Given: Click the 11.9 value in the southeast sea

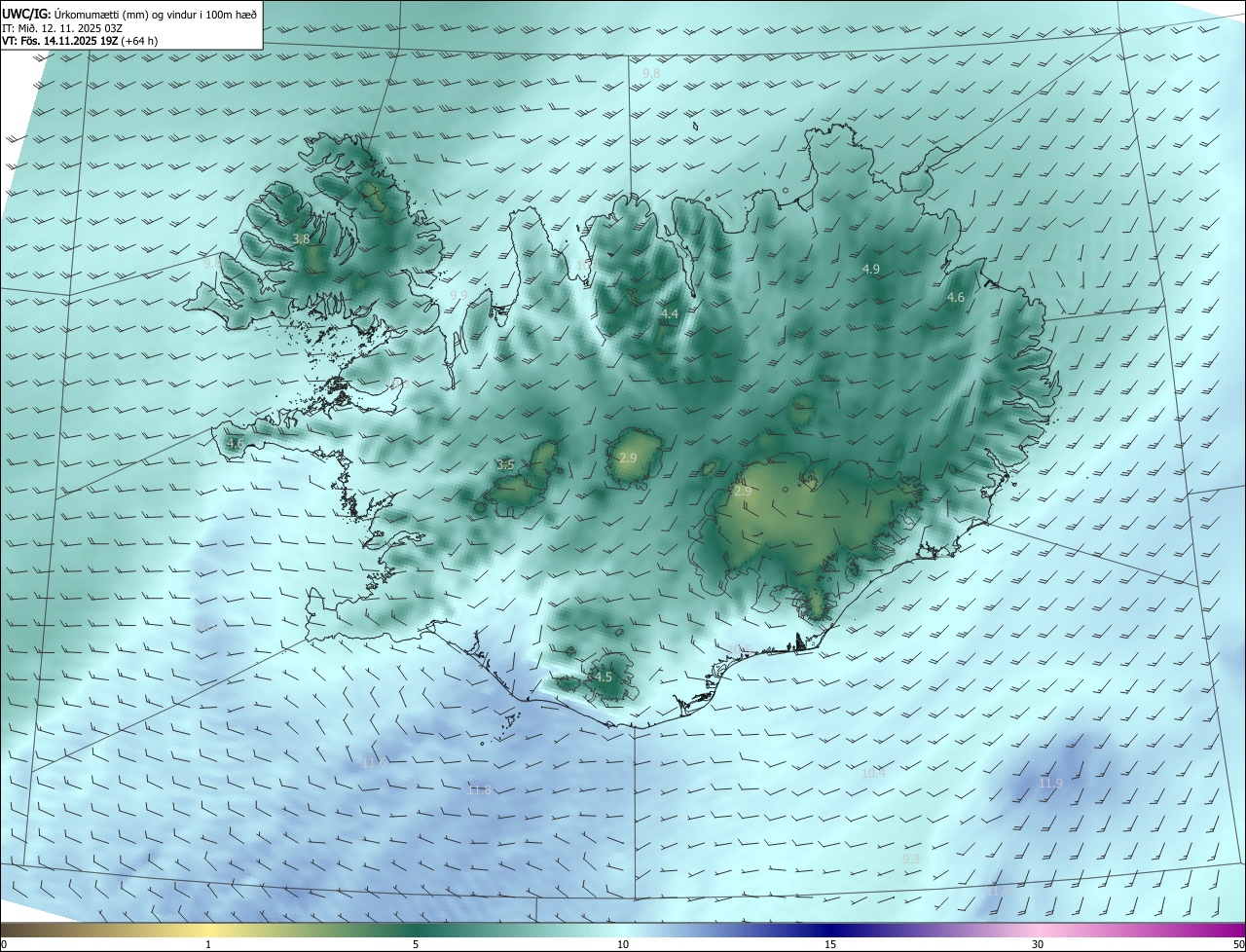Looking at the screenshot, I should 1050,783.
